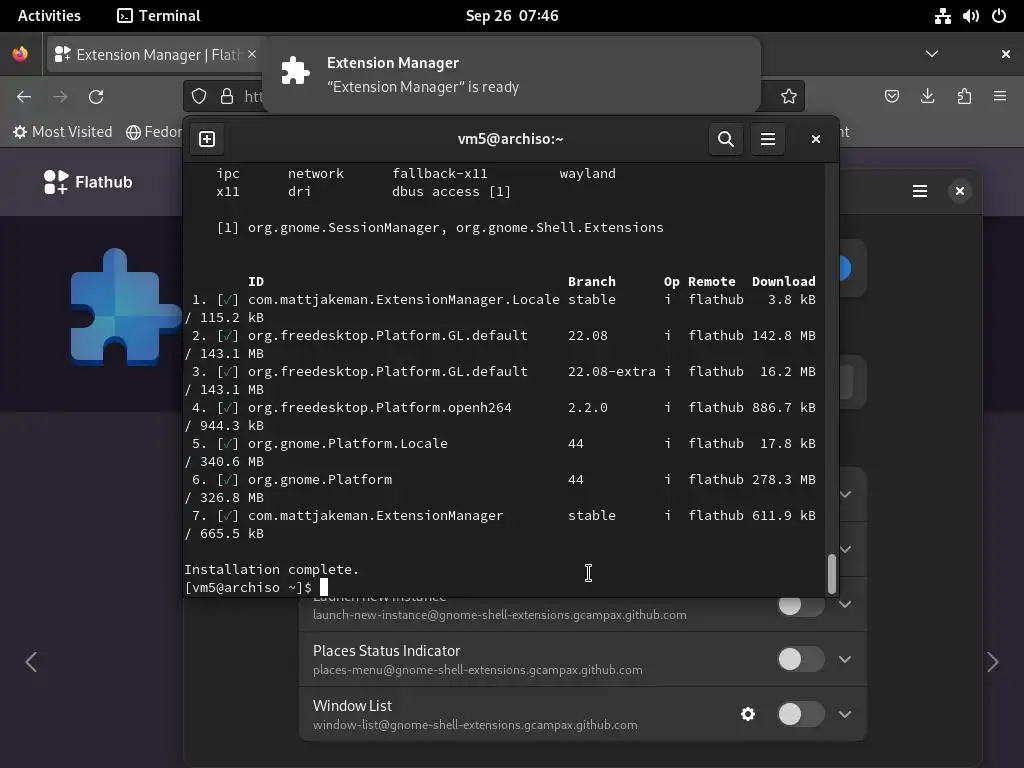This screenshot has width=1024, height=768.
Task: Bookmark this page with star
Action: 789,97
